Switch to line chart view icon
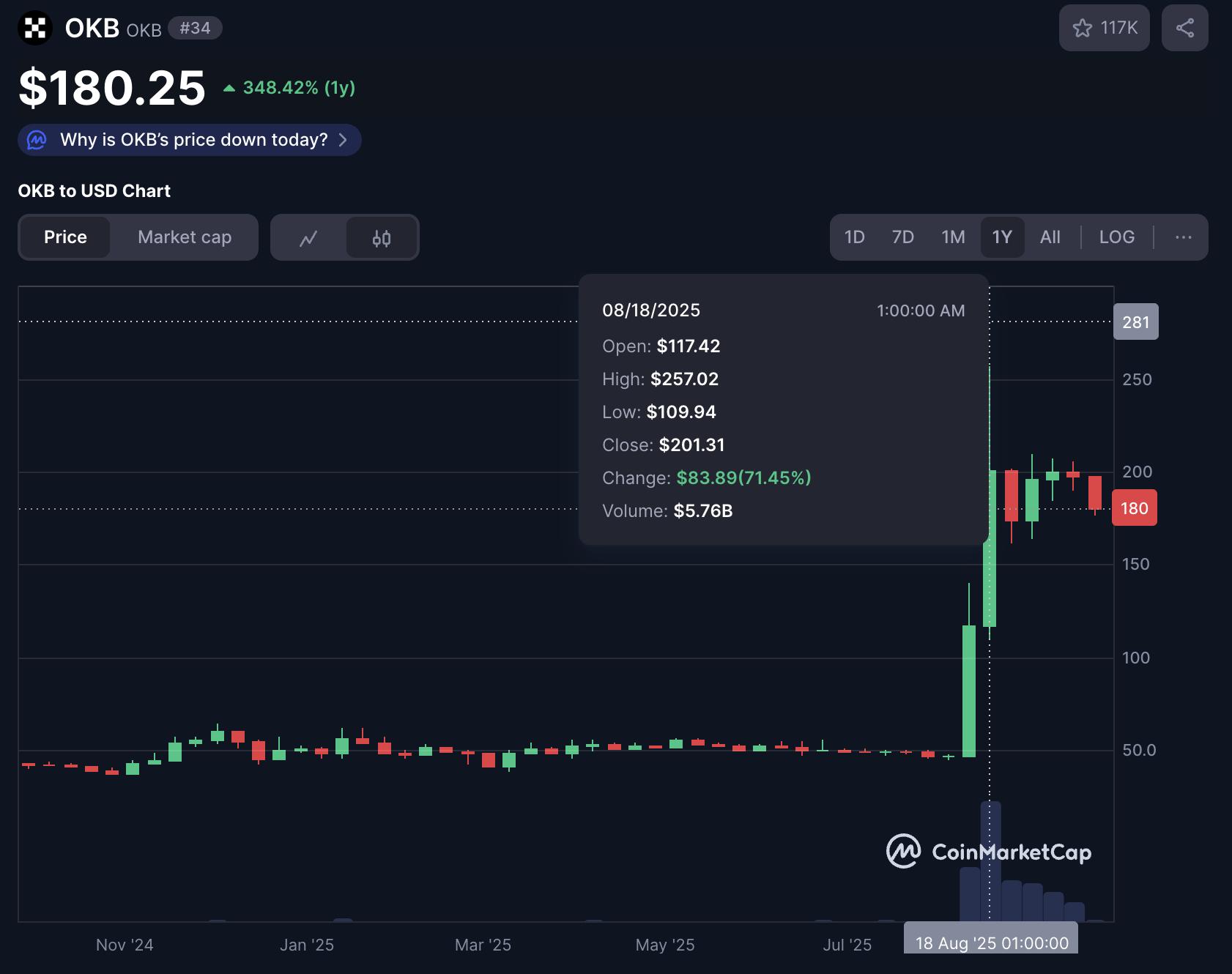 pos(308,238)
